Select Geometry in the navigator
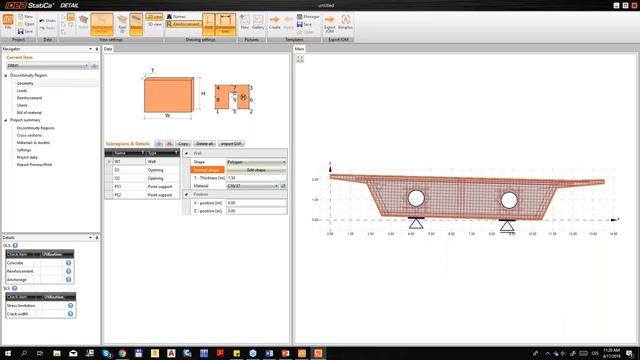Screen dimensions: 640x360 pyautogui.click(x=25, y=83)
